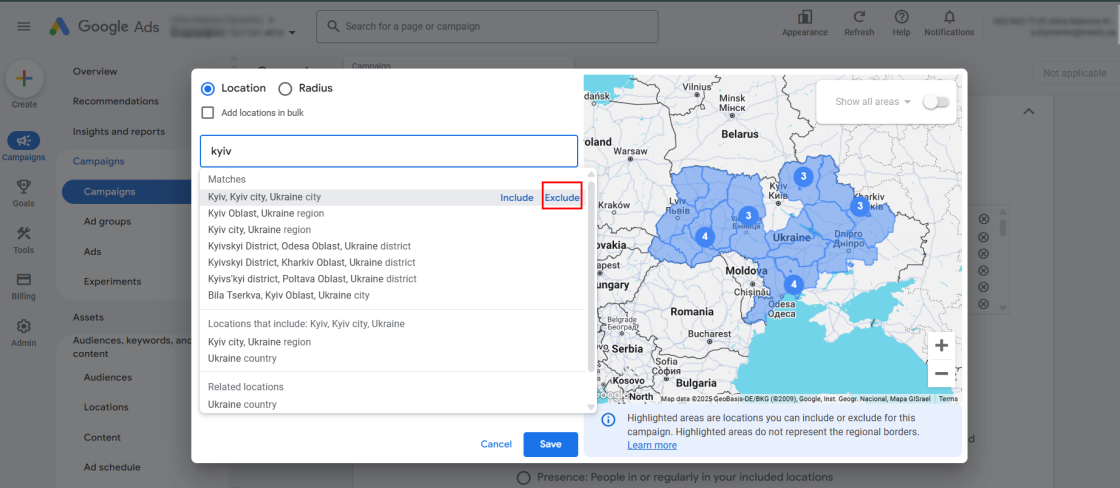The width and height of the screenshot is (1120, 488).
Task: Open the hamburger main menu
Action: (x=24, y=26)
